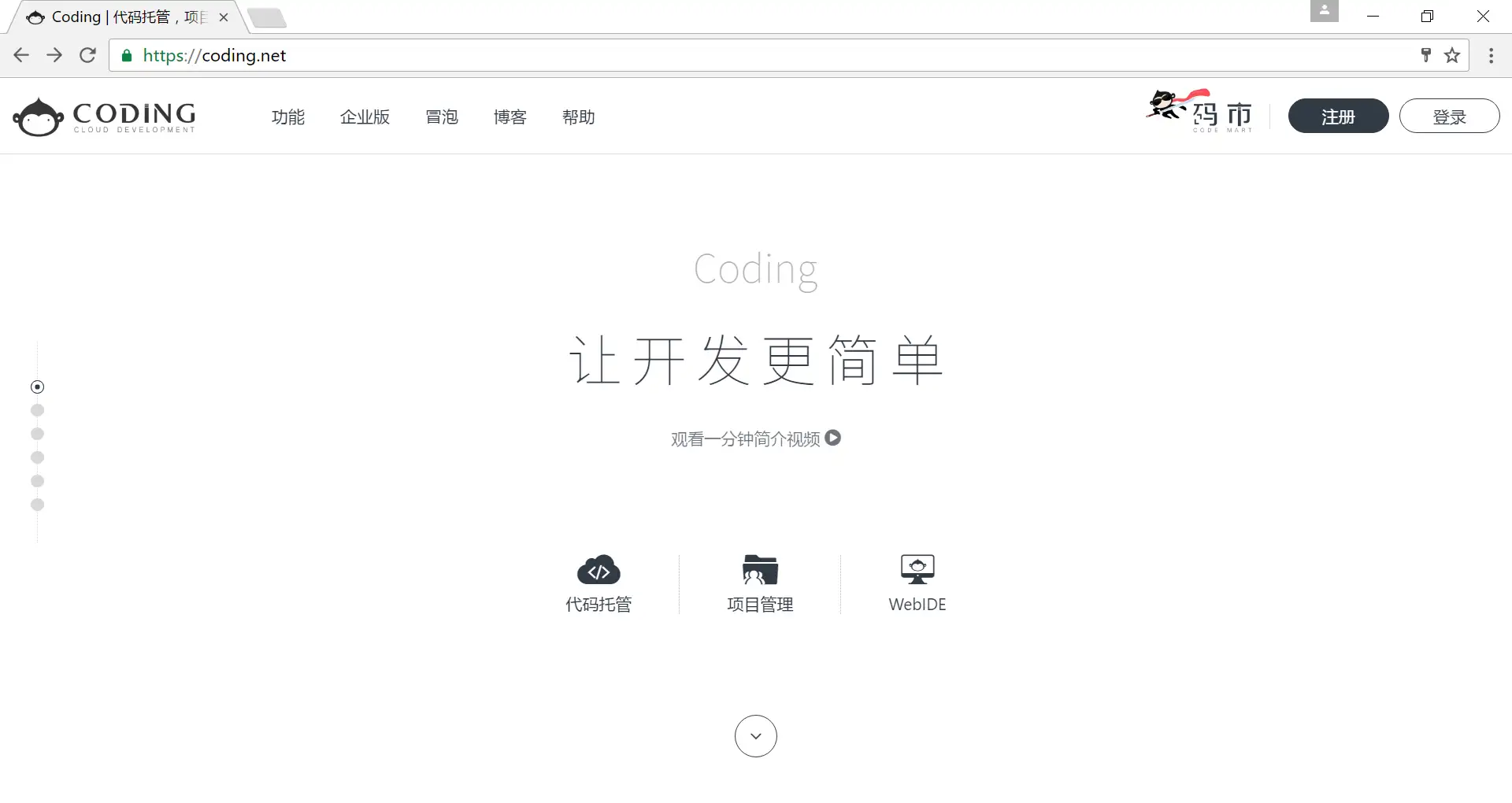Image resolution: width=1512 pixels, height=803 pixels.
Task: Open the 码市 Code Mart logo link
Action: [x=1199, y=112]
